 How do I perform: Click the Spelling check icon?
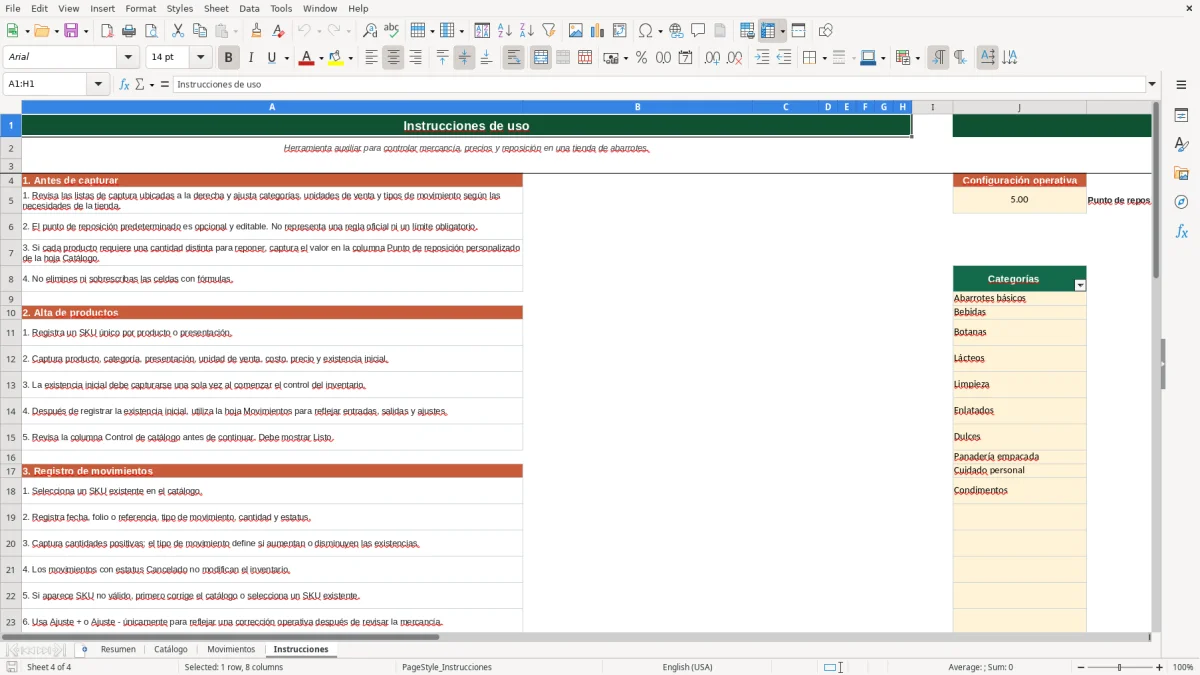pos(392,31)
